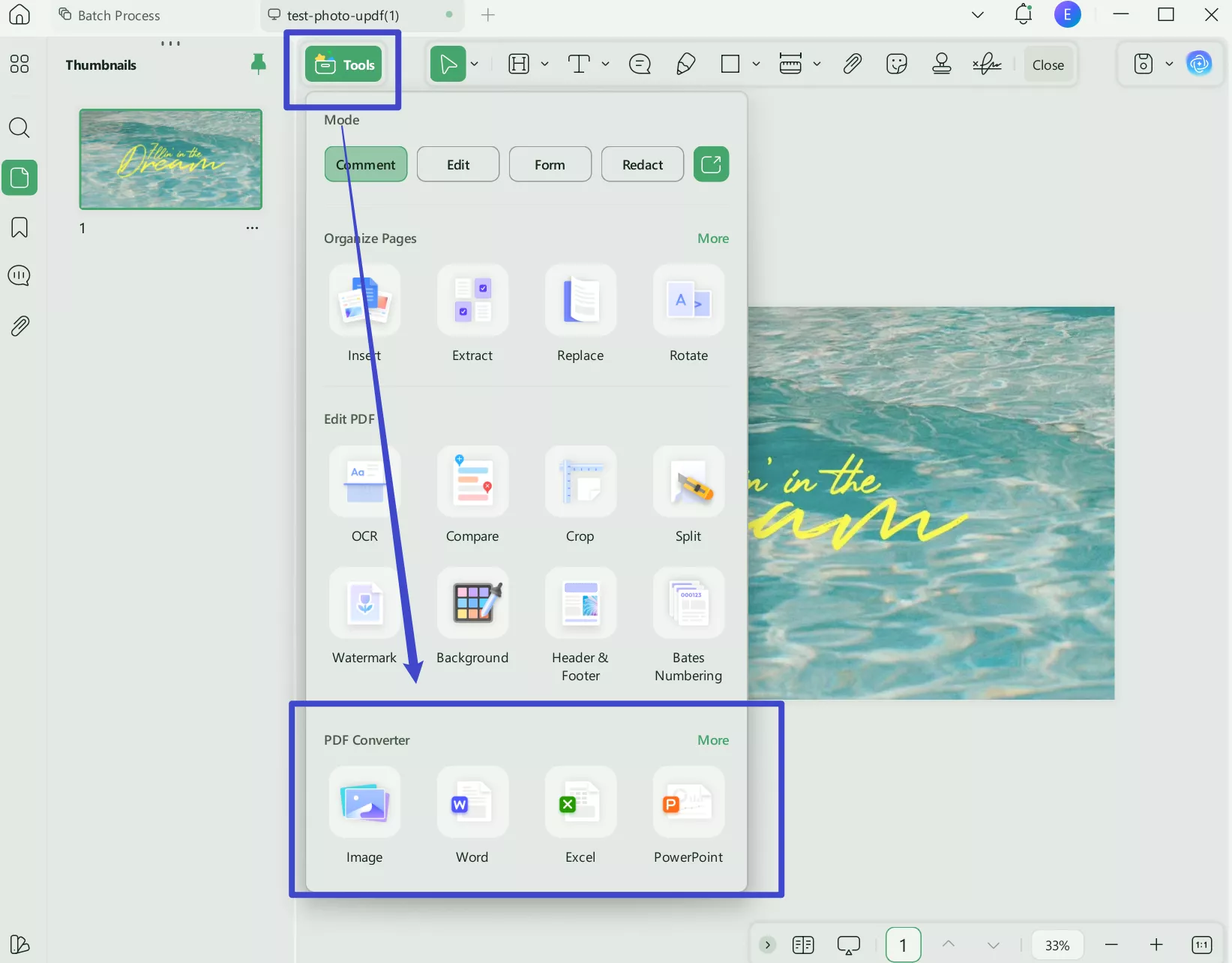Open the Tools menu button
This screenshot has height=963, width=1232.
coord(344,64)
